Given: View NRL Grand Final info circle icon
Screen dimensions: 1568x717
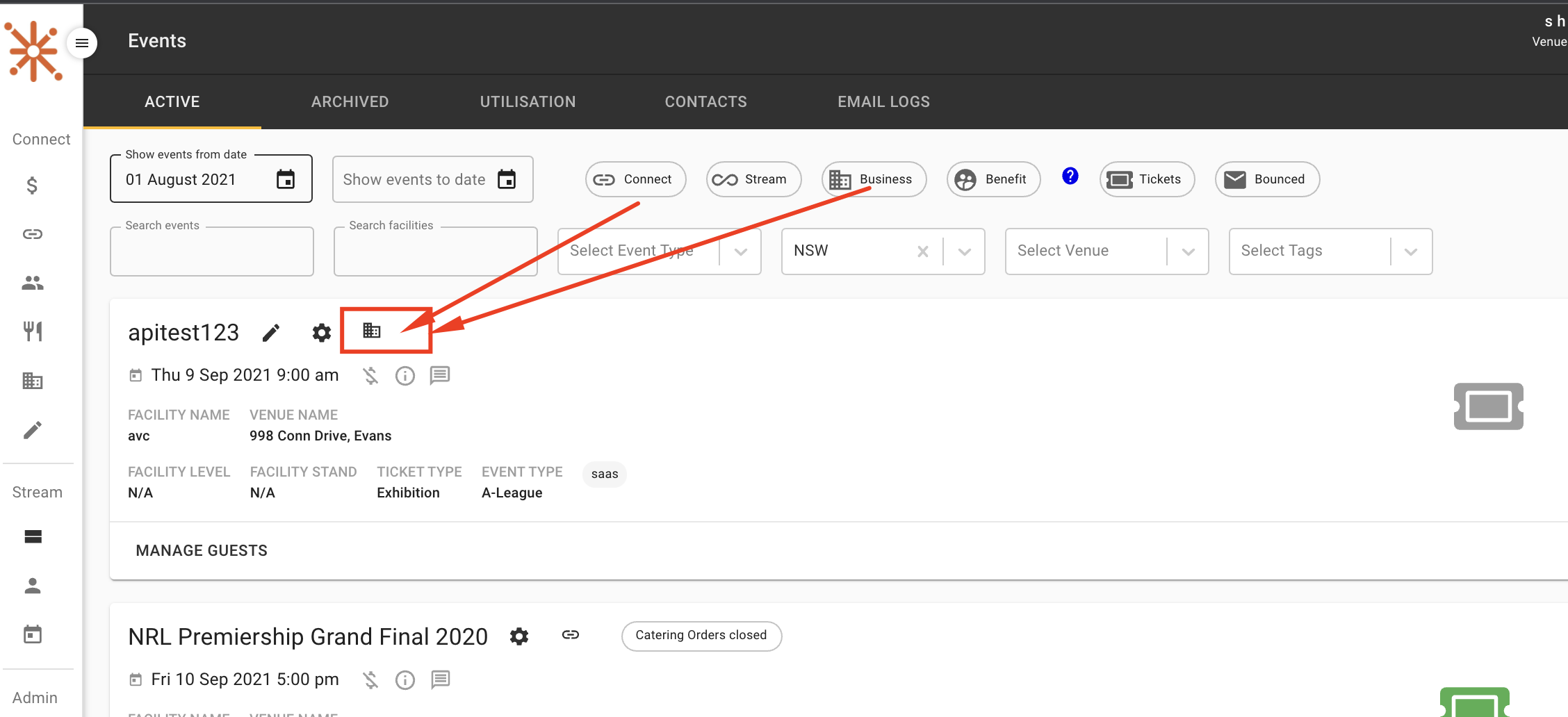Looking at the screenshot, I should (405, 679).
